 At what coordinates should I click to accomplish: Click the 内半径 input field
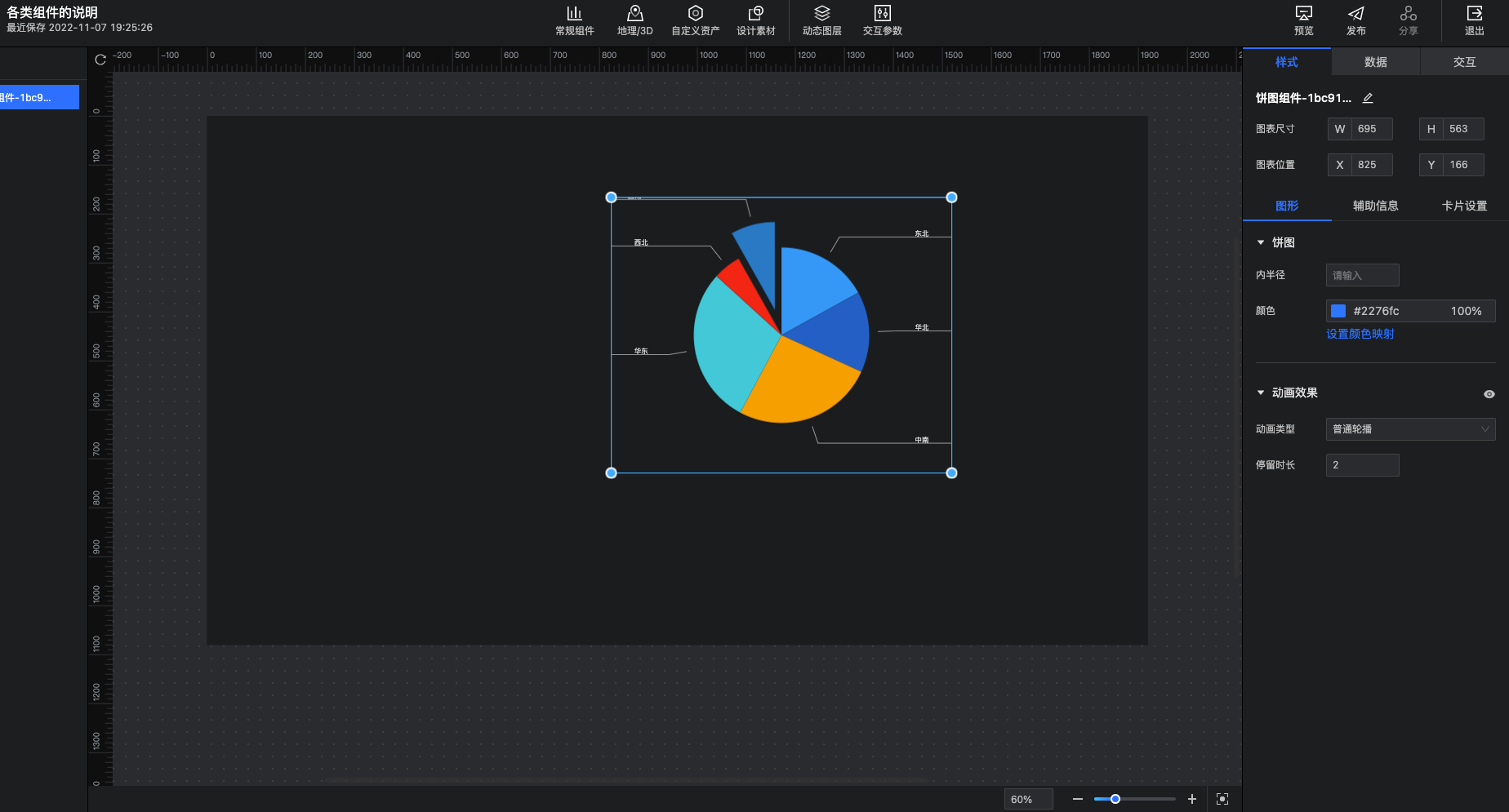[1362, 275]
